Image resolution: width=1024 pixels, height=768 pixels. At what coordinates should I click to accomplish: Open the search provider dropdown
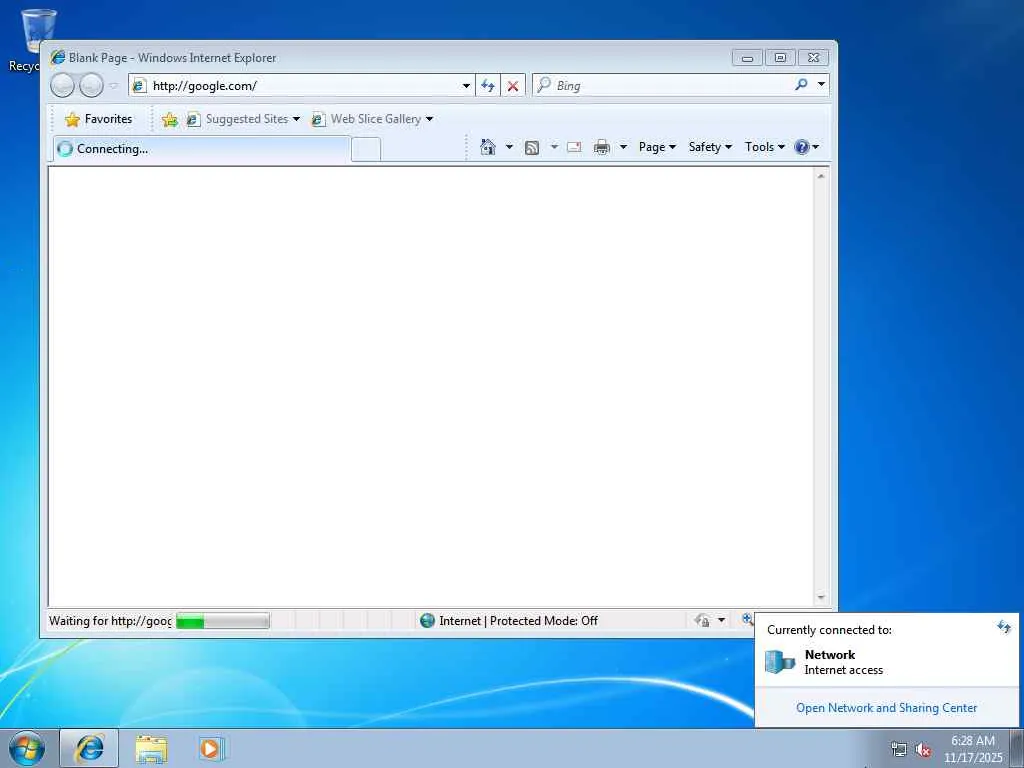coord(822,84)
